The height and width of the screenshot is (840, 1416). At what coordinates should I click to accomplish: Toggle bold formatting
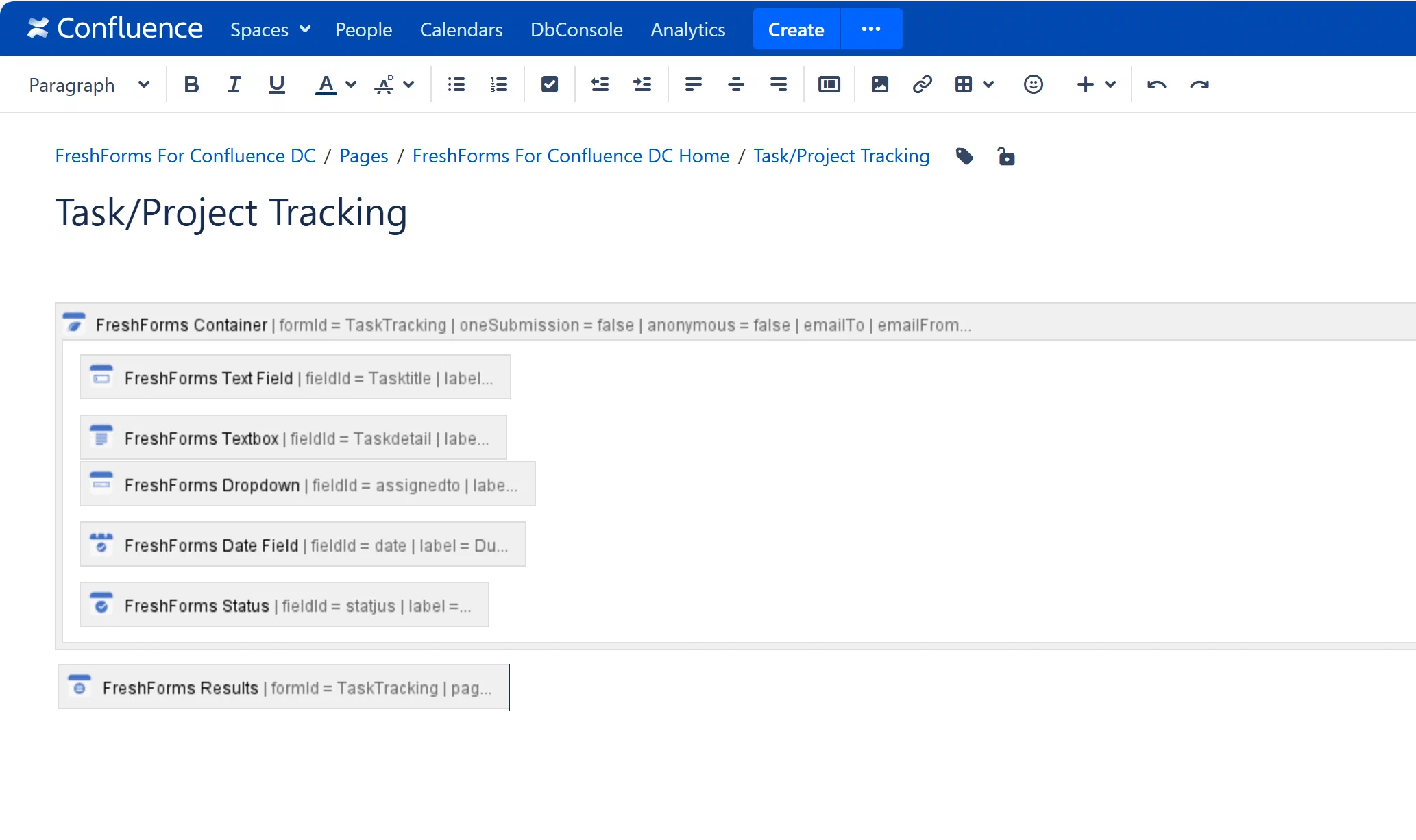191,84
